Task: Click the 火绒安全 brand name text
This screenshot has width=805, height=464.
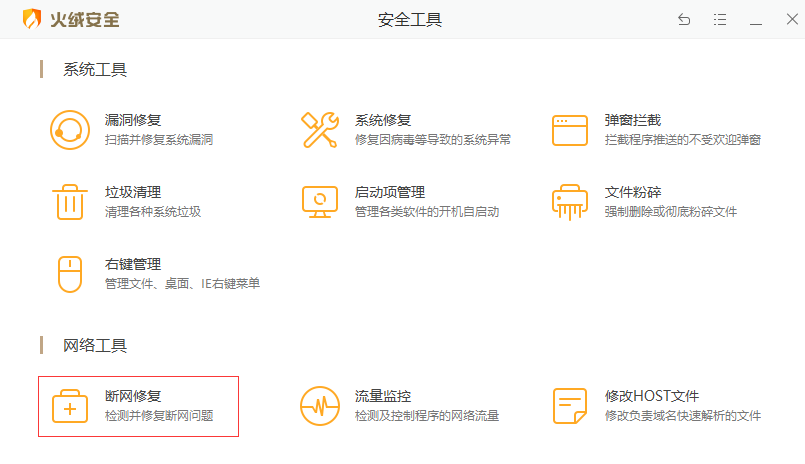Action: coord(85,20)
